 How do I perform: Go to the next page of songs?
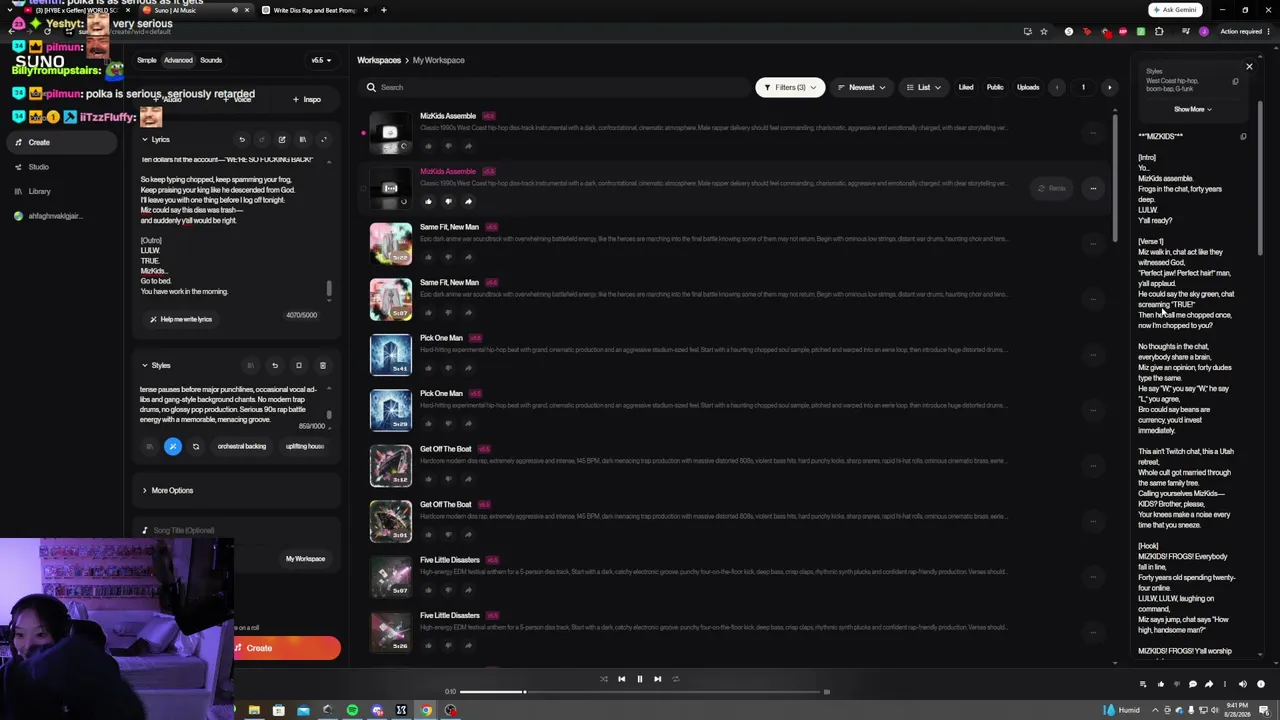click(x=1109, y=87)
